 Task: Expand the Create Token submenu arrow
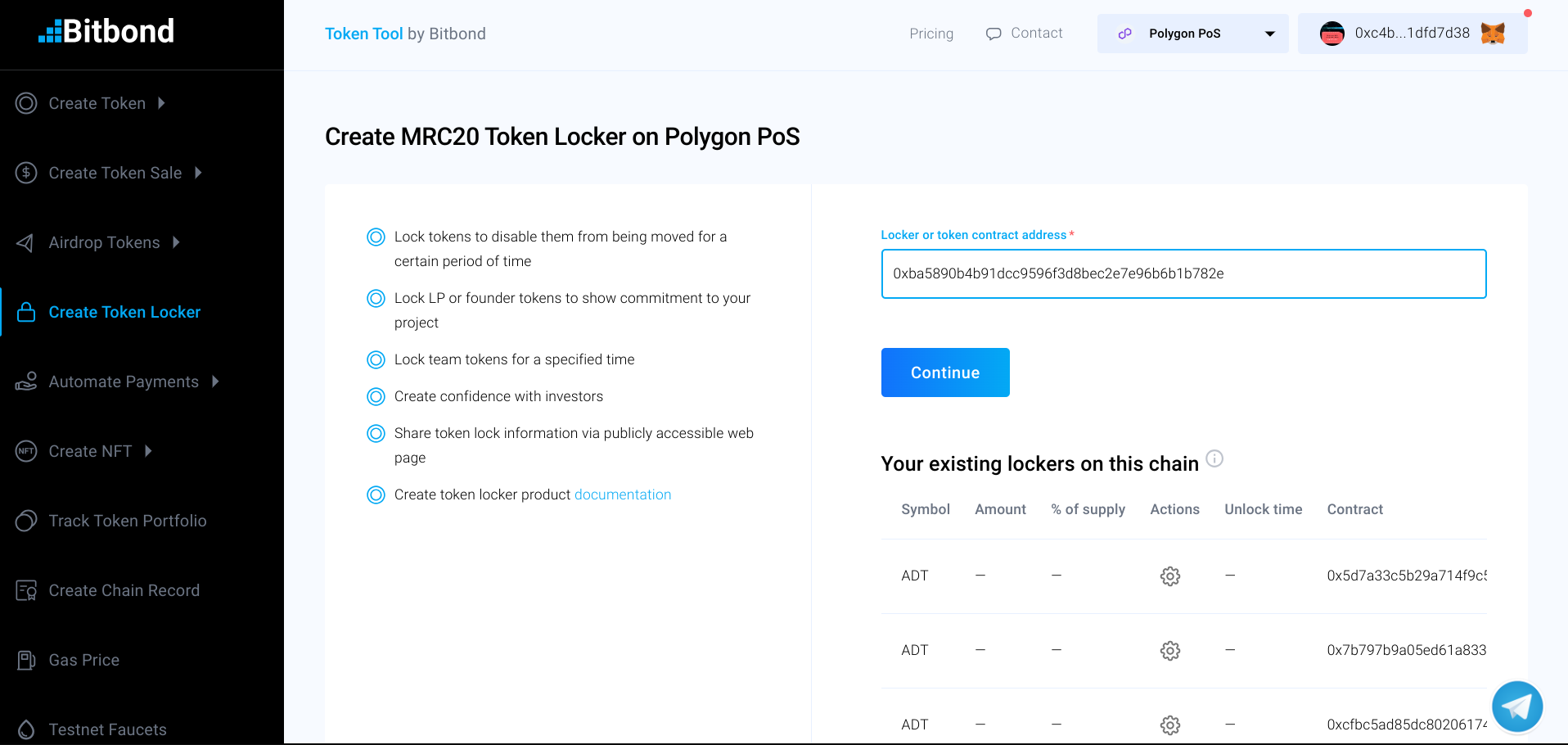162,103
